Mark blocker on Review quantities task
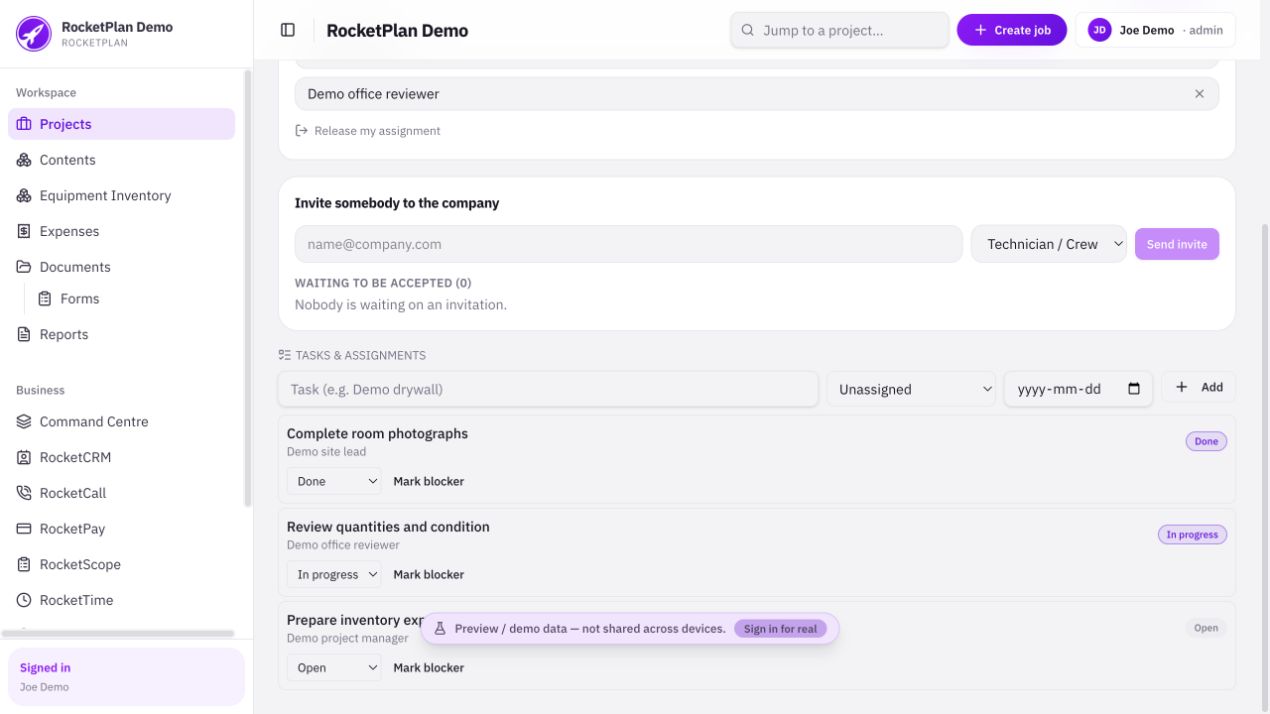The image size is (1270, 714). pyautogui.click(x=428, y=574)
